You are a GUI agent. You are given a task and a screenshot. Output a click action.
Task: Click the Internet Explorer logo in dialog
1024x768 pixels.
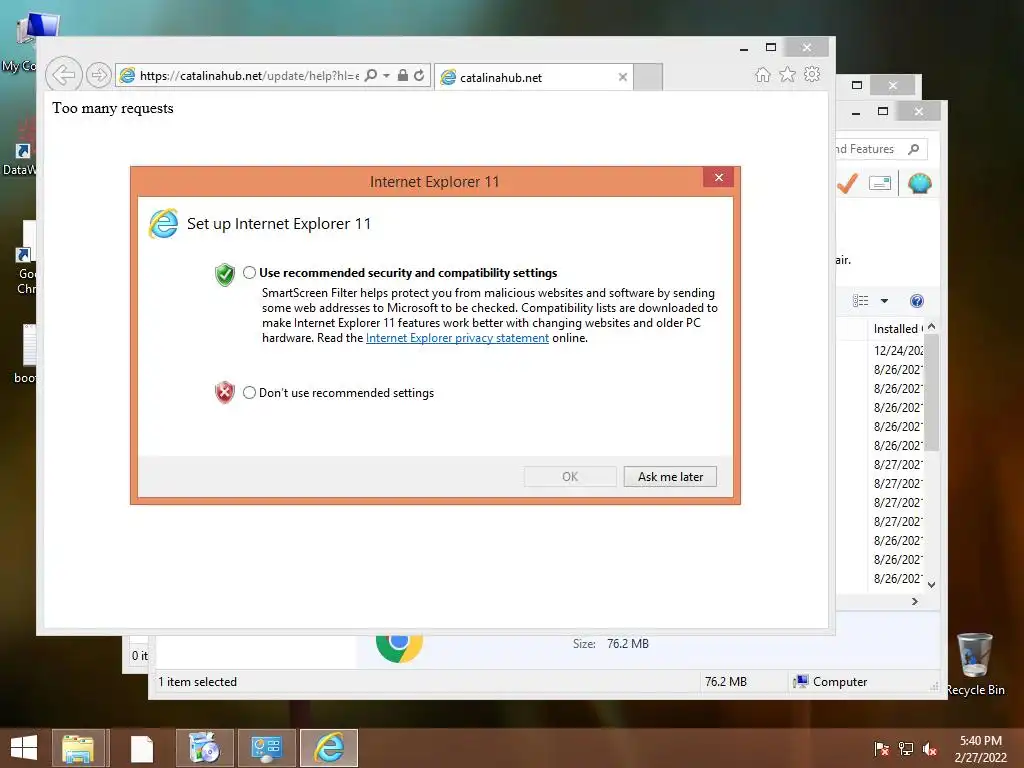(x=163, y=223)
